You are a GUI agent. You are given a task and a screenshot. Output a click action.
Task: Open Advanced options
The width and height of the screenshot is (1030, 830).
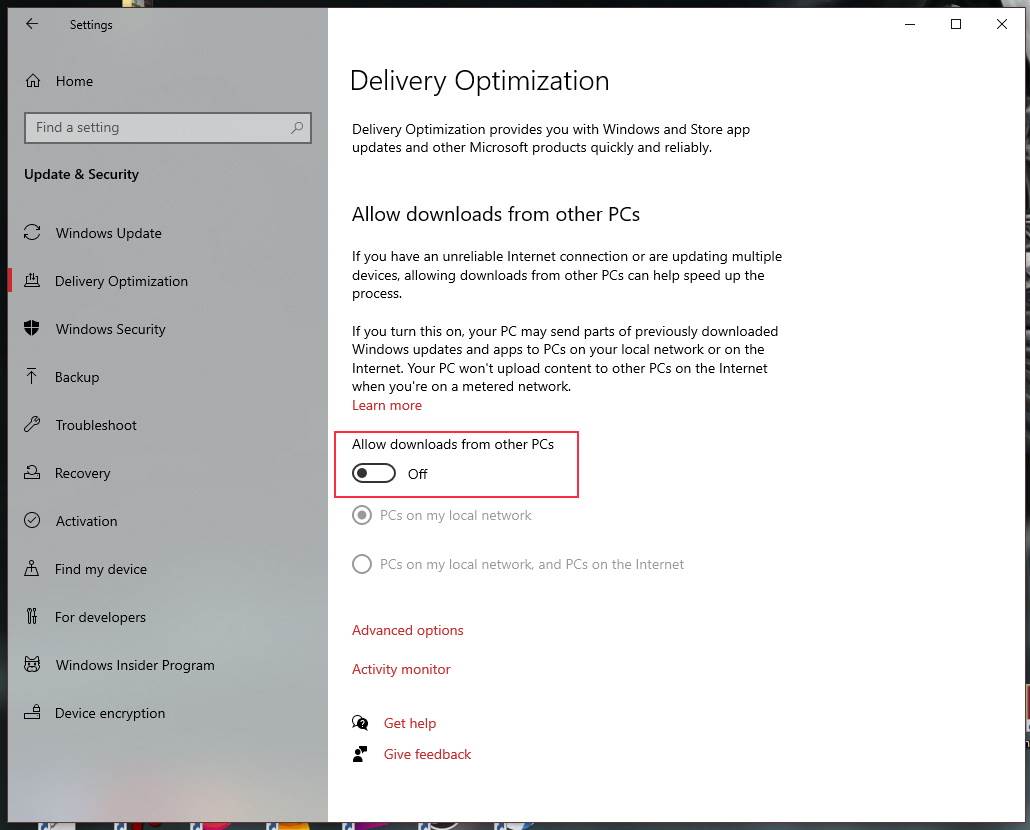point(407,630)
